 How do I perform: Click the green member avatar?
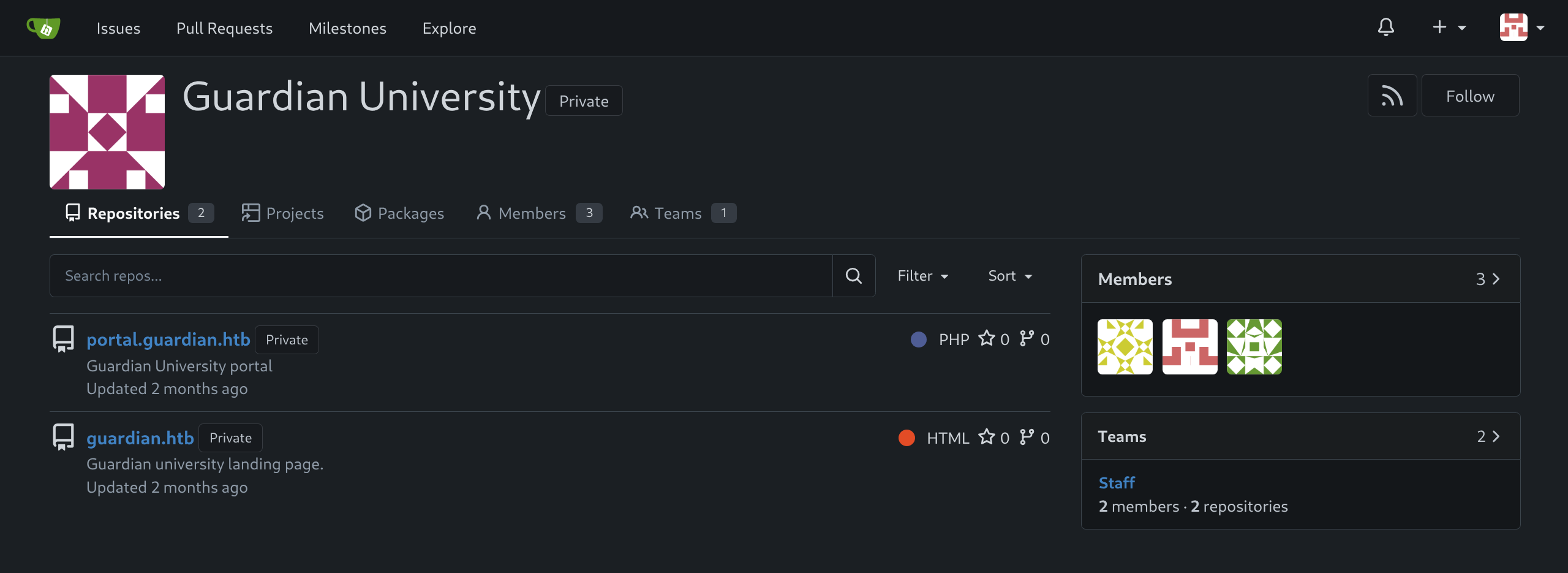1254,347
